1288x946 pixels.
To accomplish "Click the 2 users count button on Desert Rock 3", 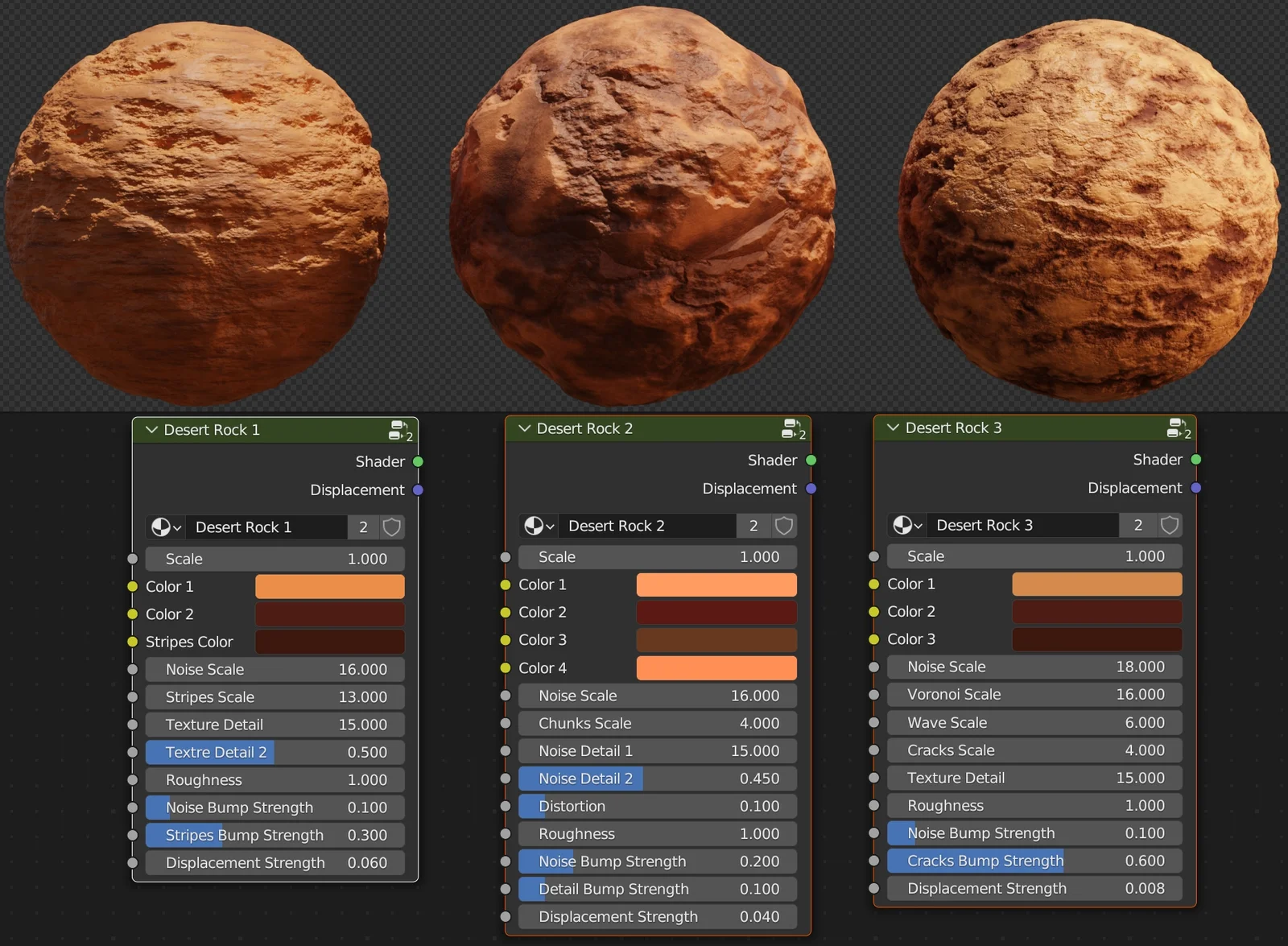I will click(x=1138, y=525).
